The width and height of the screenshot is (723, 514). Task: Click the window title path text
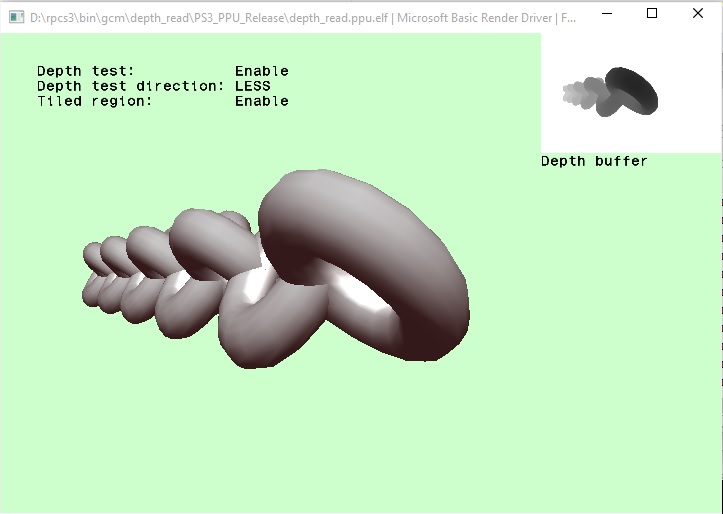(x=303, y=18)
